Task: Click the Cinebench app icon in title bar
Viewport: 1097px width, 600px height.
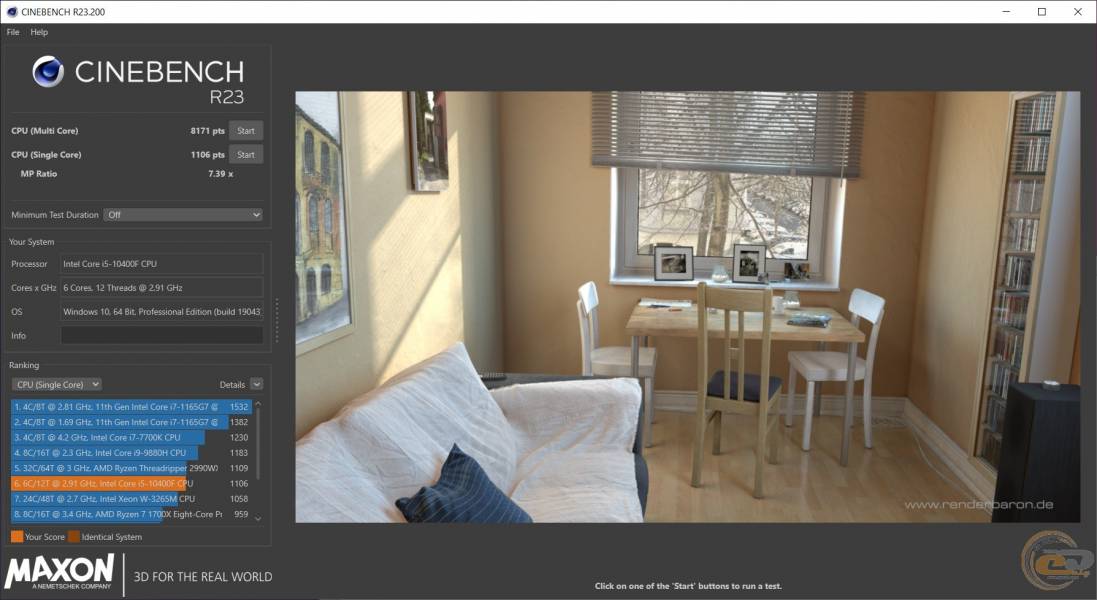Action: [x=11, y=12]
